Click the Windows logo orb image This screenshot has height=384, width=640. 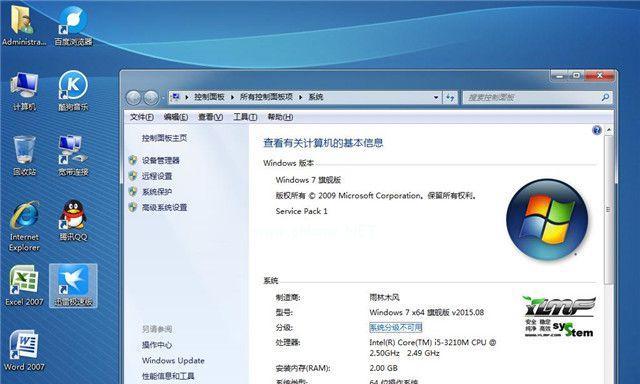[x=547, y=220]
